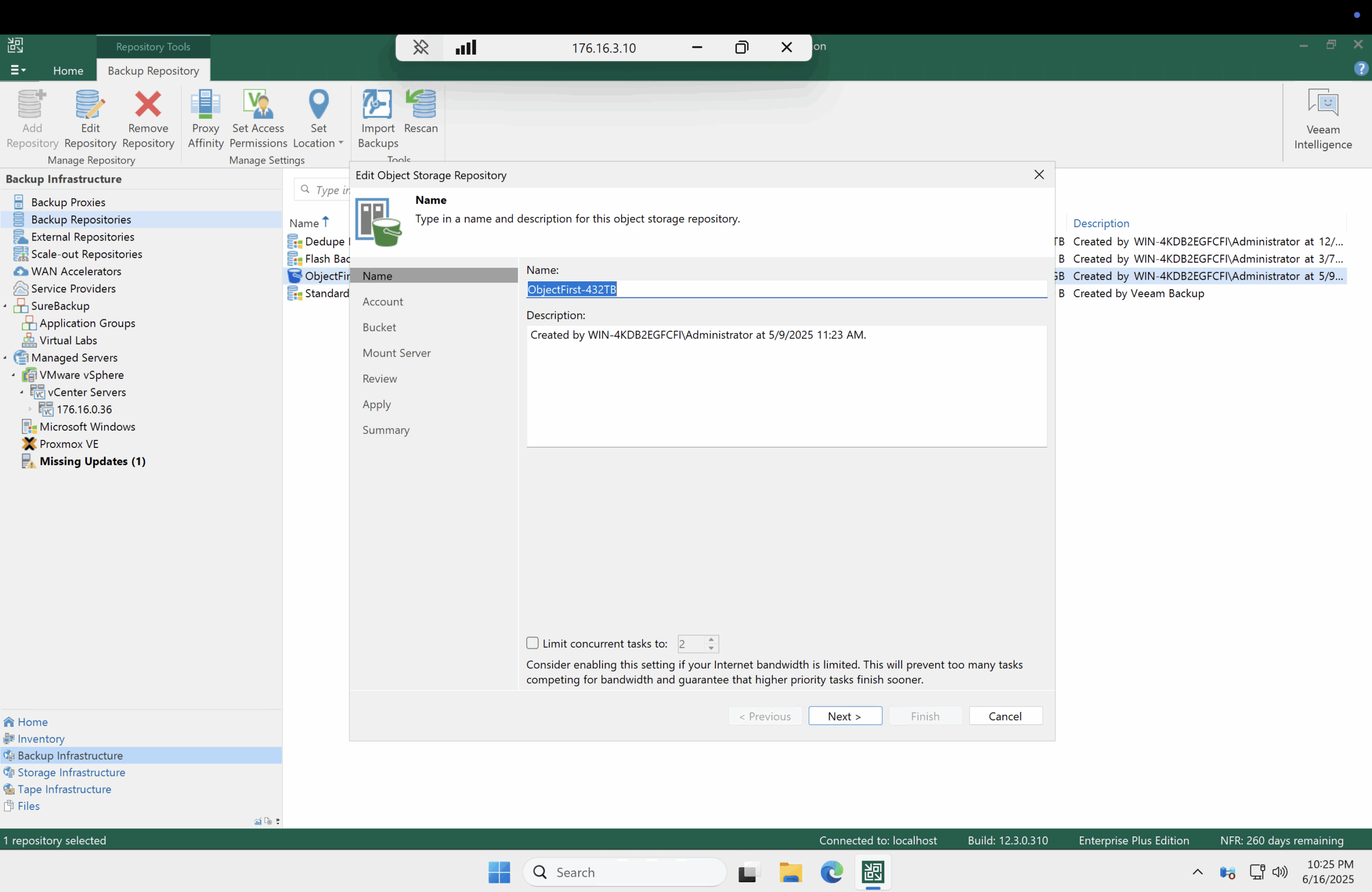1372x892 pixels.
Task: Click the Windows taskbar Search box
Action: [x=624, y=872]
